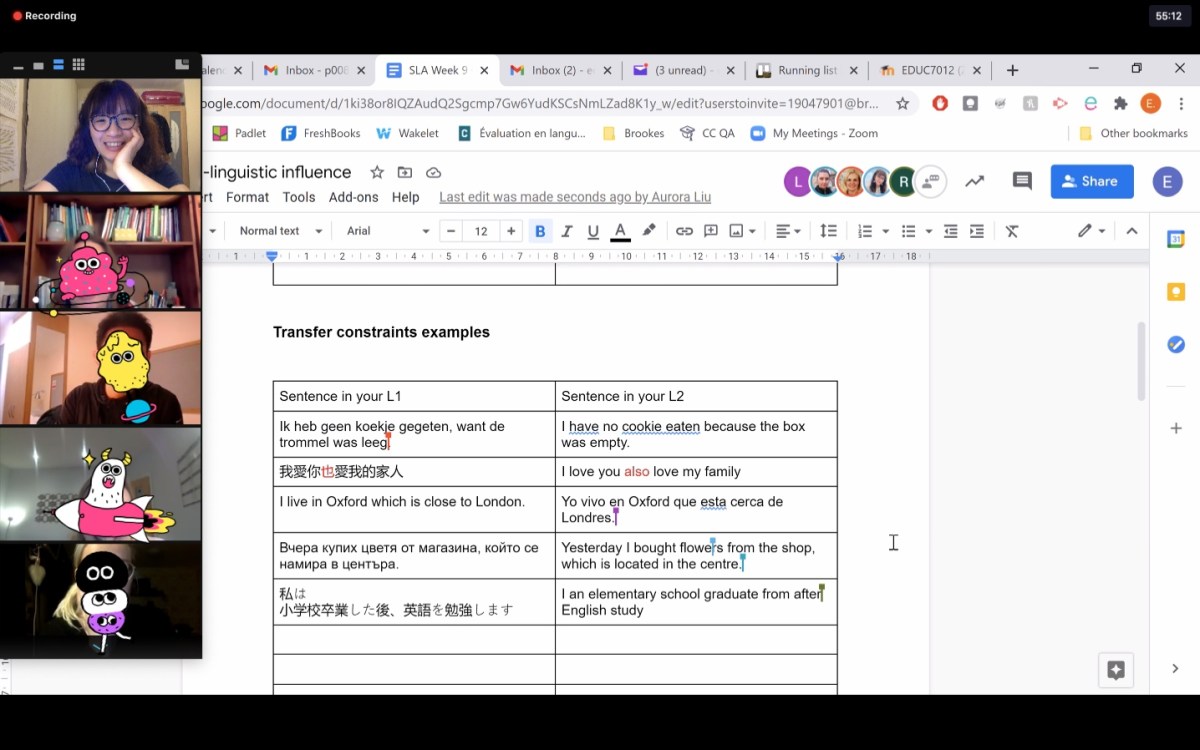Viewport: 1200px width, 750px height.
Task: Expand the Arial font dropdown
Action: coord(385,230)
